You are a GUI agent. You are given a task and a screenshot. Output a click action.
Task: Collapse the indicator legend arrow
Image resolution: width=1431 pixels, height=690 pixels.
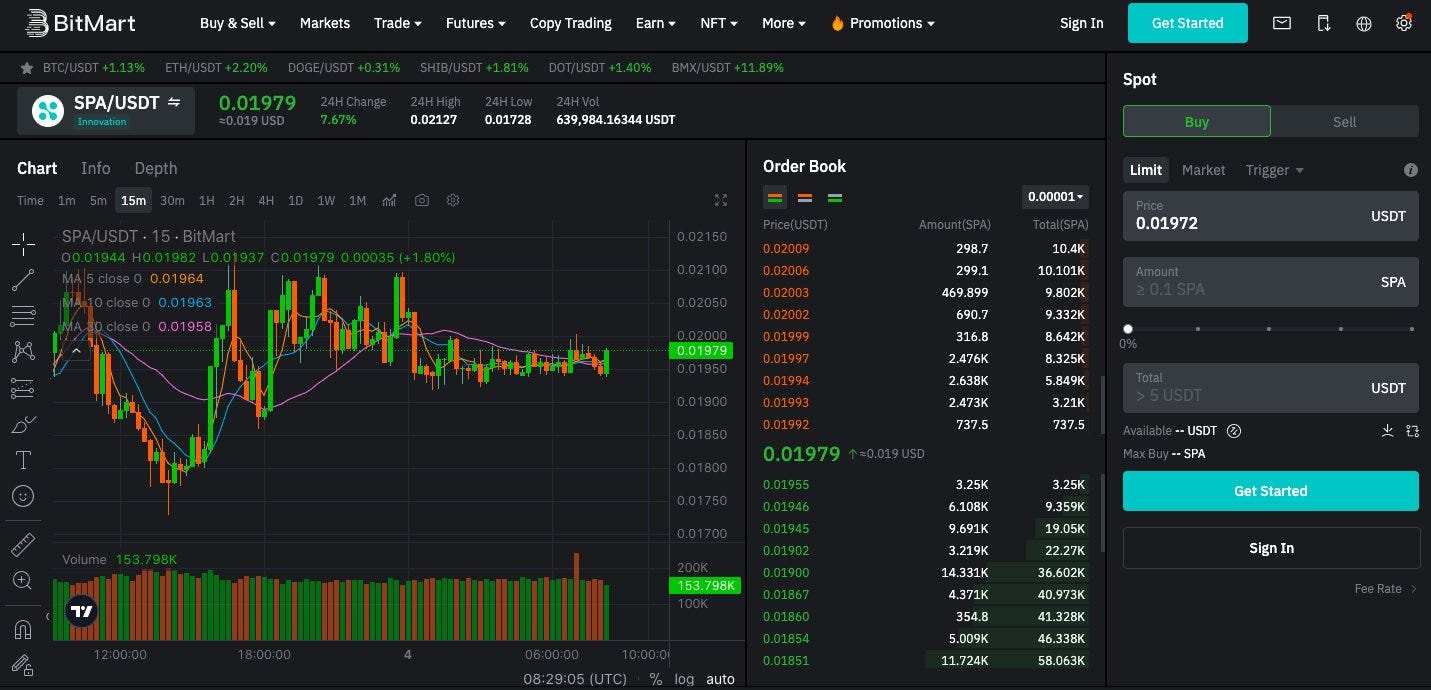click(x=75, y=350)
